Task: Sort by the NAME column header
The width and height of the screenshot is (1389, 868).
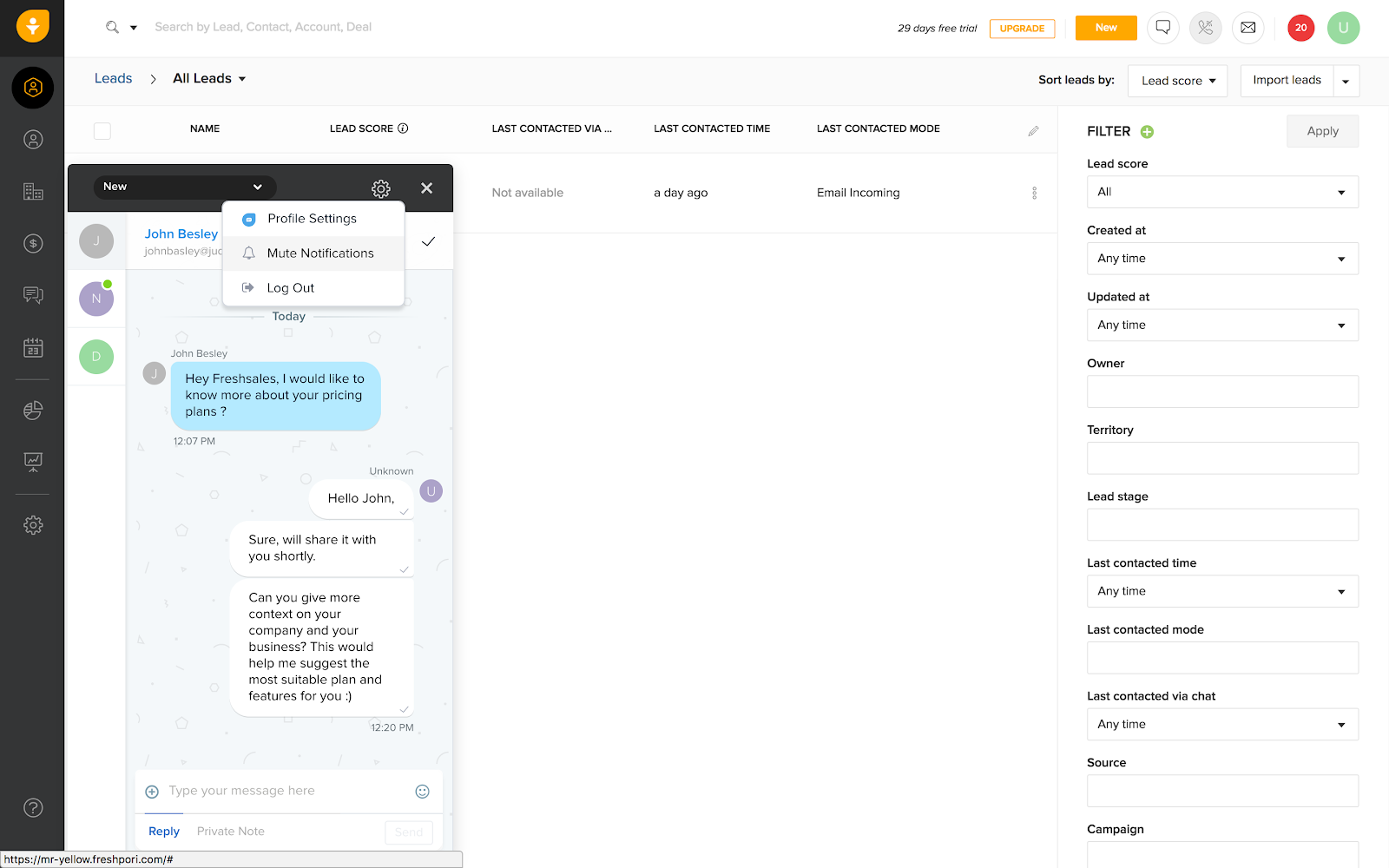Action: pos(205,128)
